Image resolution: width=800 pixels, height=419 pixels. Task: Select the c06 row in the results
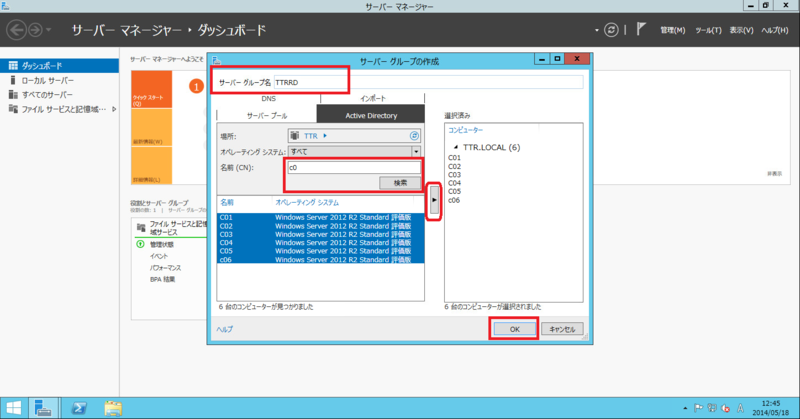(320, 259)
